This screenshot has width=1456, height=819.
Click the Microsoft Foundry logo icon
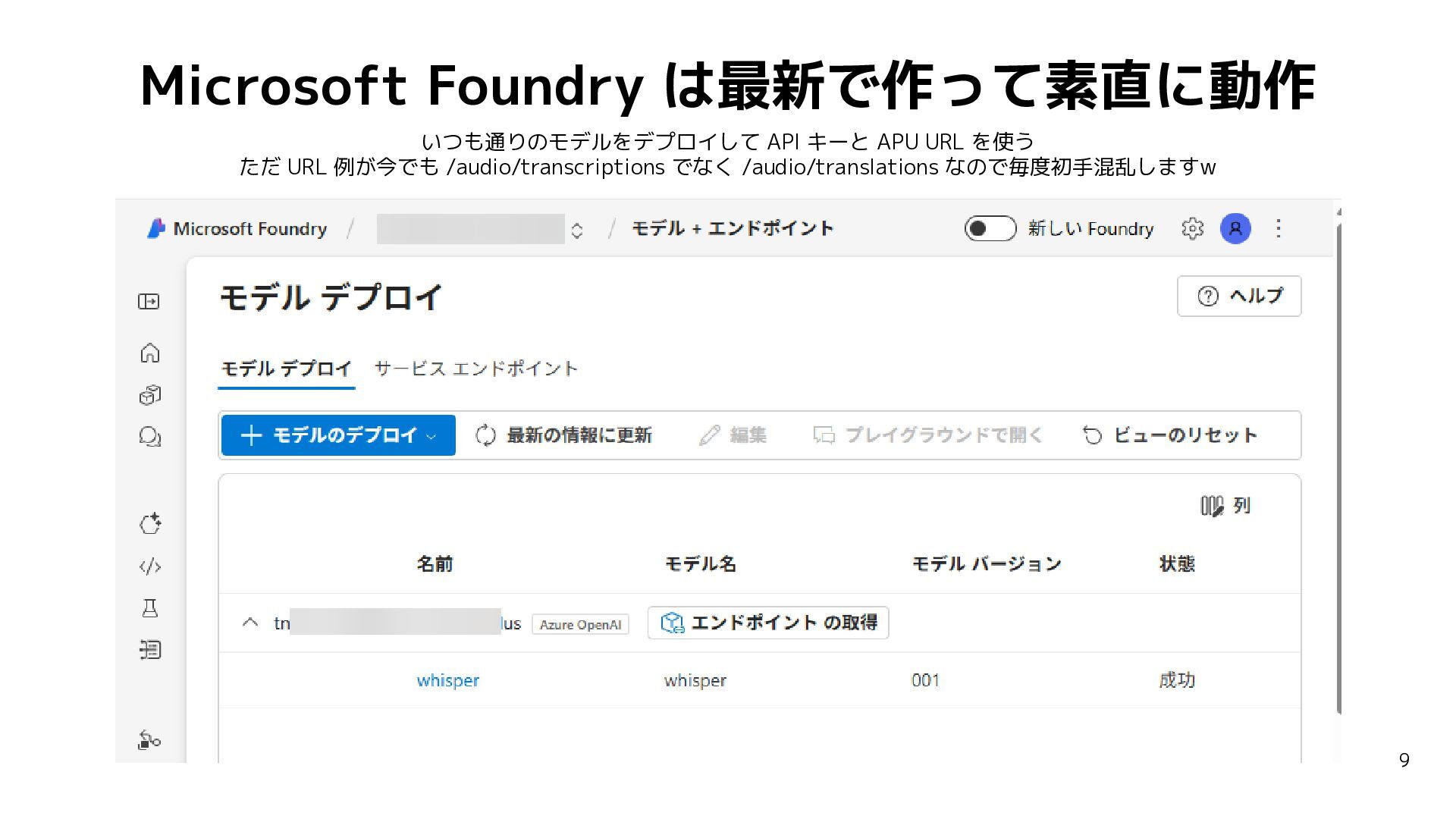click(x=156, y=228)
